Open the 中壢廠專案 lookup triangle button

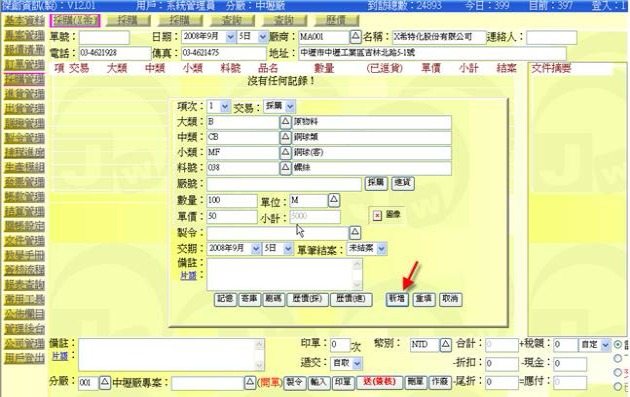point(250,382)
